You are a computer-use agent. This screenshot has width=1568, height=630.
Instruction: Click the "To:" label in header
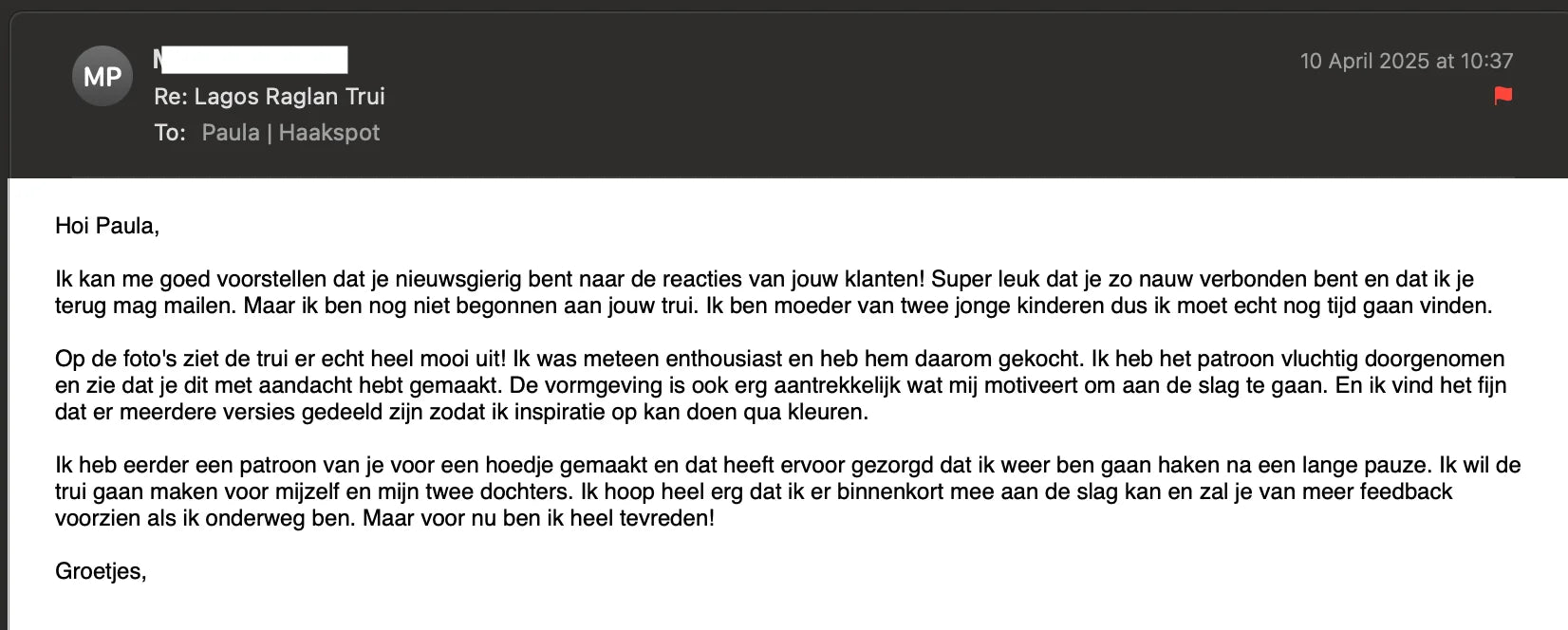pyautogui.click(x=170, y=133)
